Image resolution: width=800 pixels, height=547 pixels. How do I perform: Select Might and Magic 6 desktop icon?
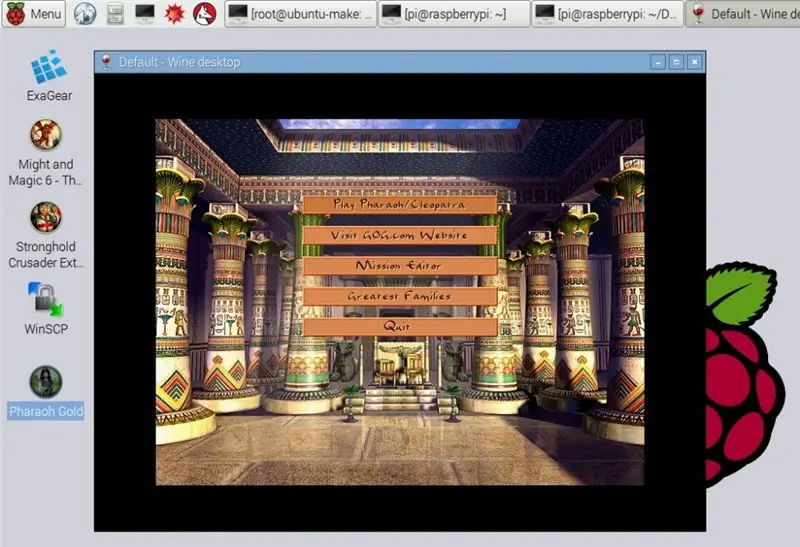(45, 153)
